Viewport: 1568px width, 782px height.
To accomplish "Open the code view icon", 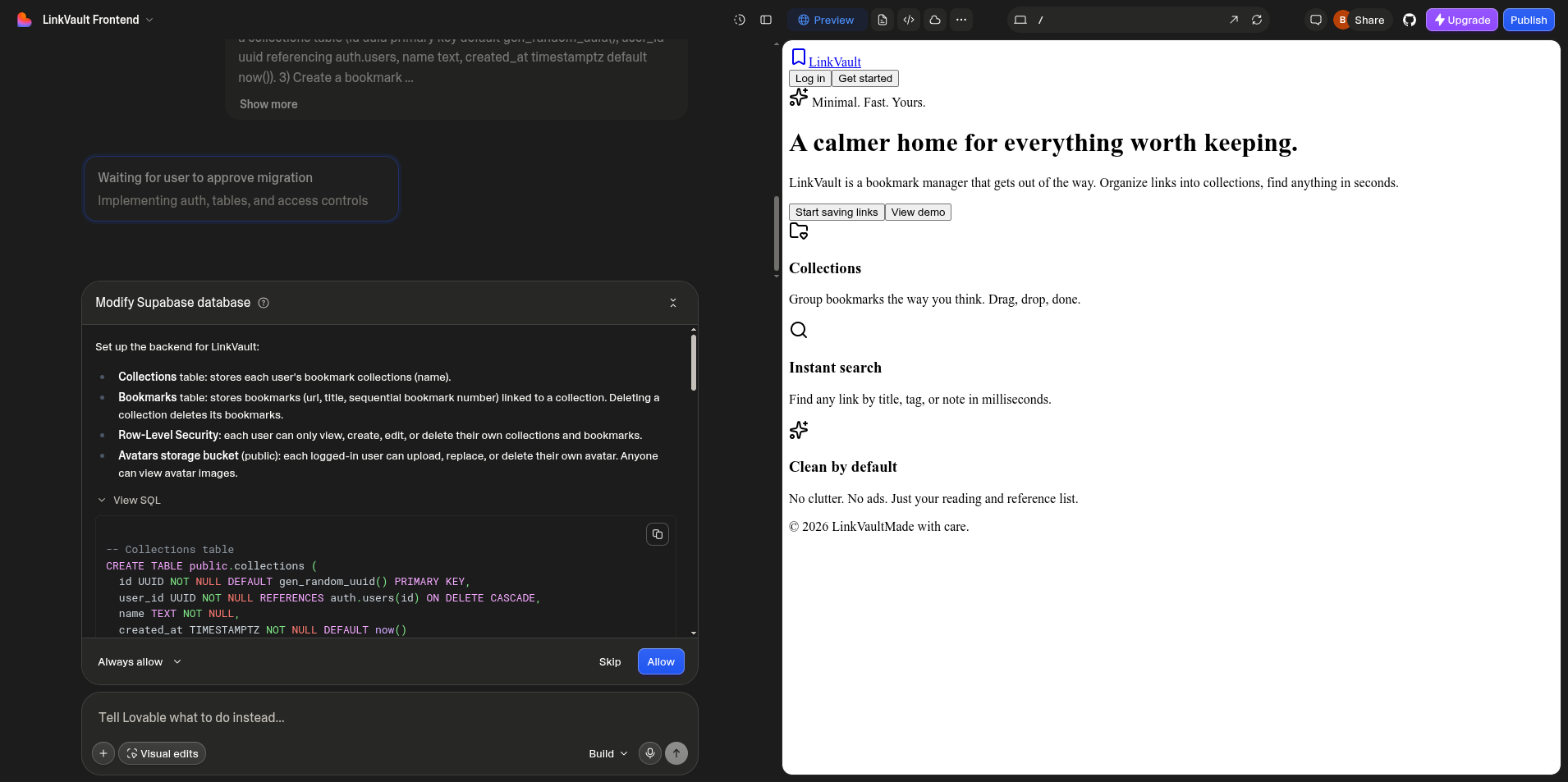I will (x=909, y=20).
